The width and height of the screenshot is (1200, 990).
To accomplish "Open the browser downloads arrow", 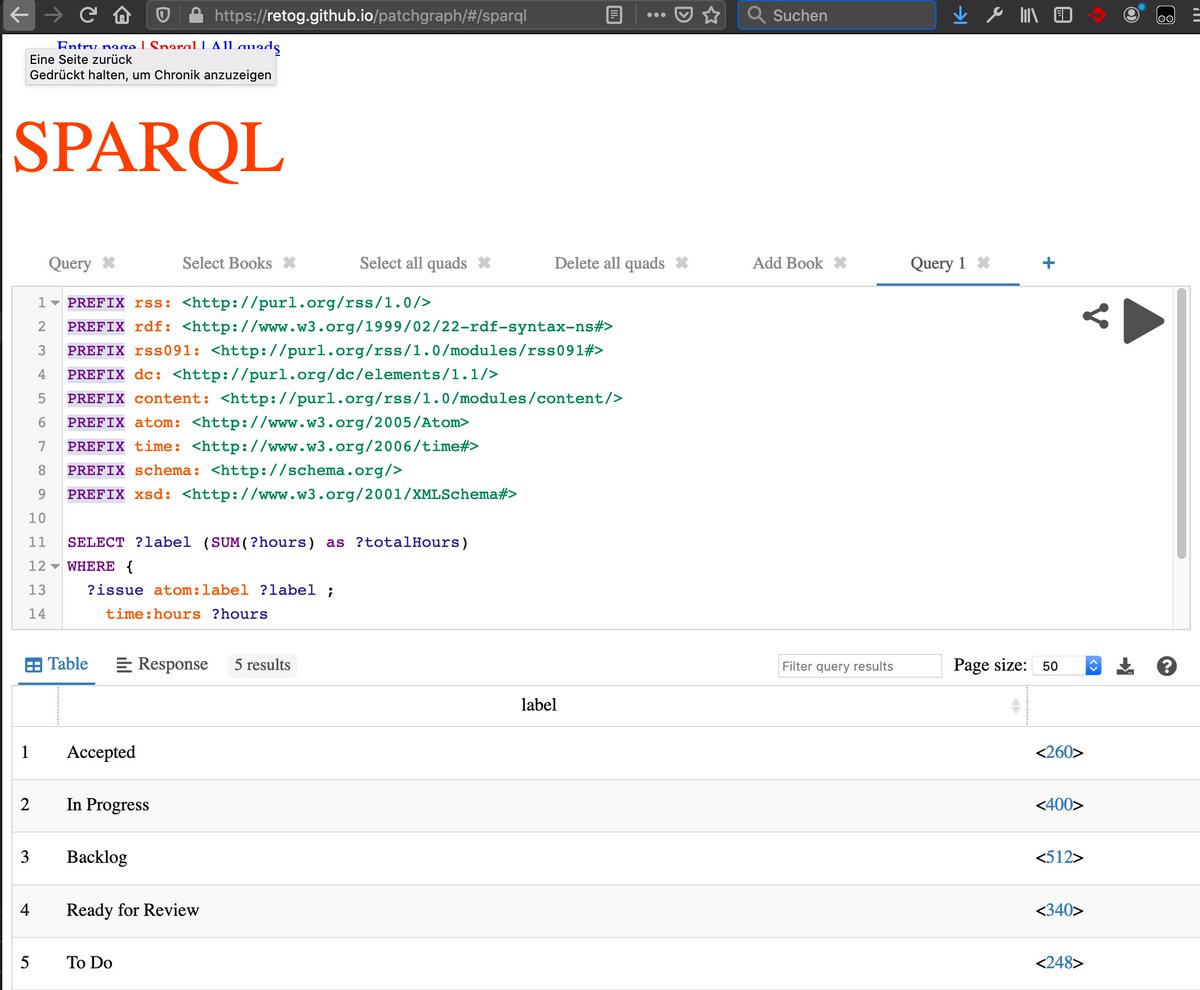I will tap(960, 15).
